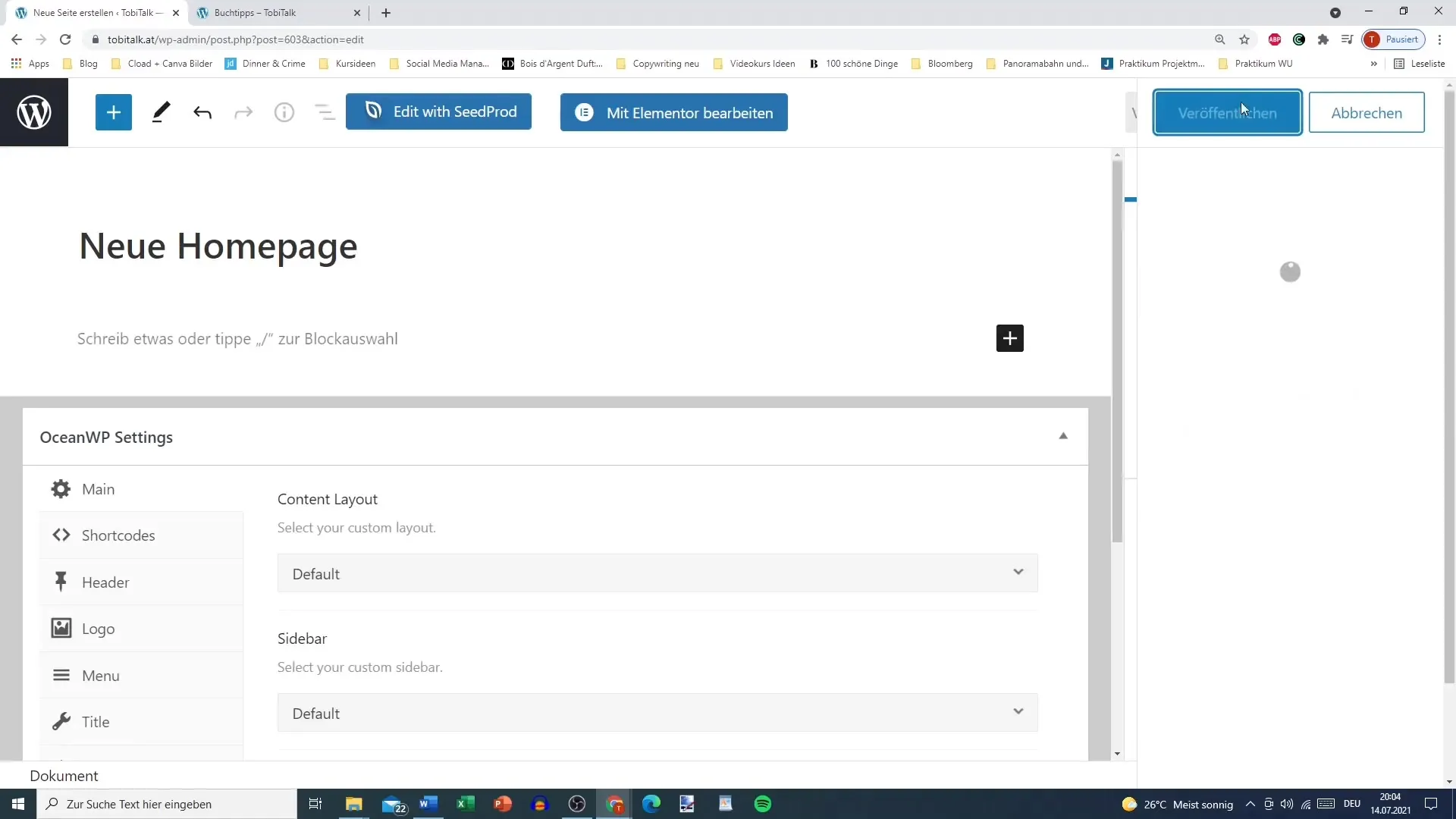The width and height of the screenshot is (1456, 819).
Task: Open the Blog bookmark folder
Action: click(80, 64)
